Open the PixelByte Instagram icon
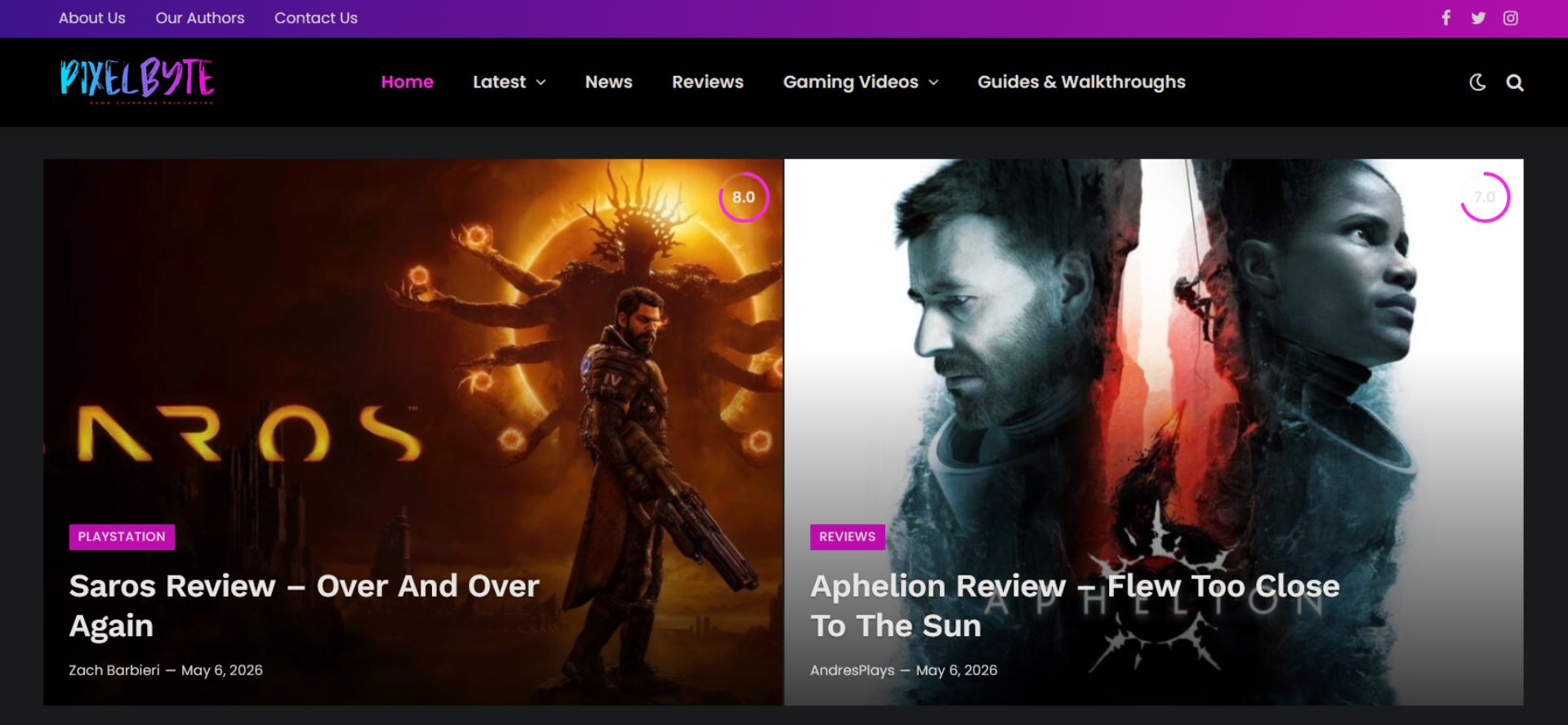 pos(1511,18)
